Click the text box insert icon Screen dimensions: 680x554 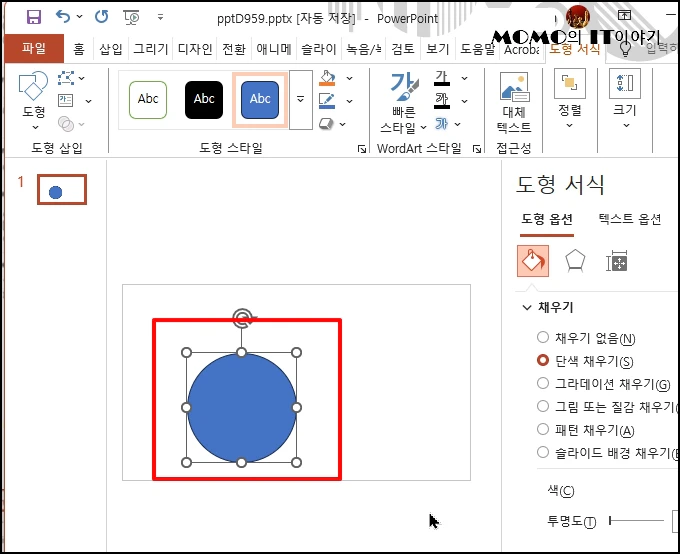(65, 101)
